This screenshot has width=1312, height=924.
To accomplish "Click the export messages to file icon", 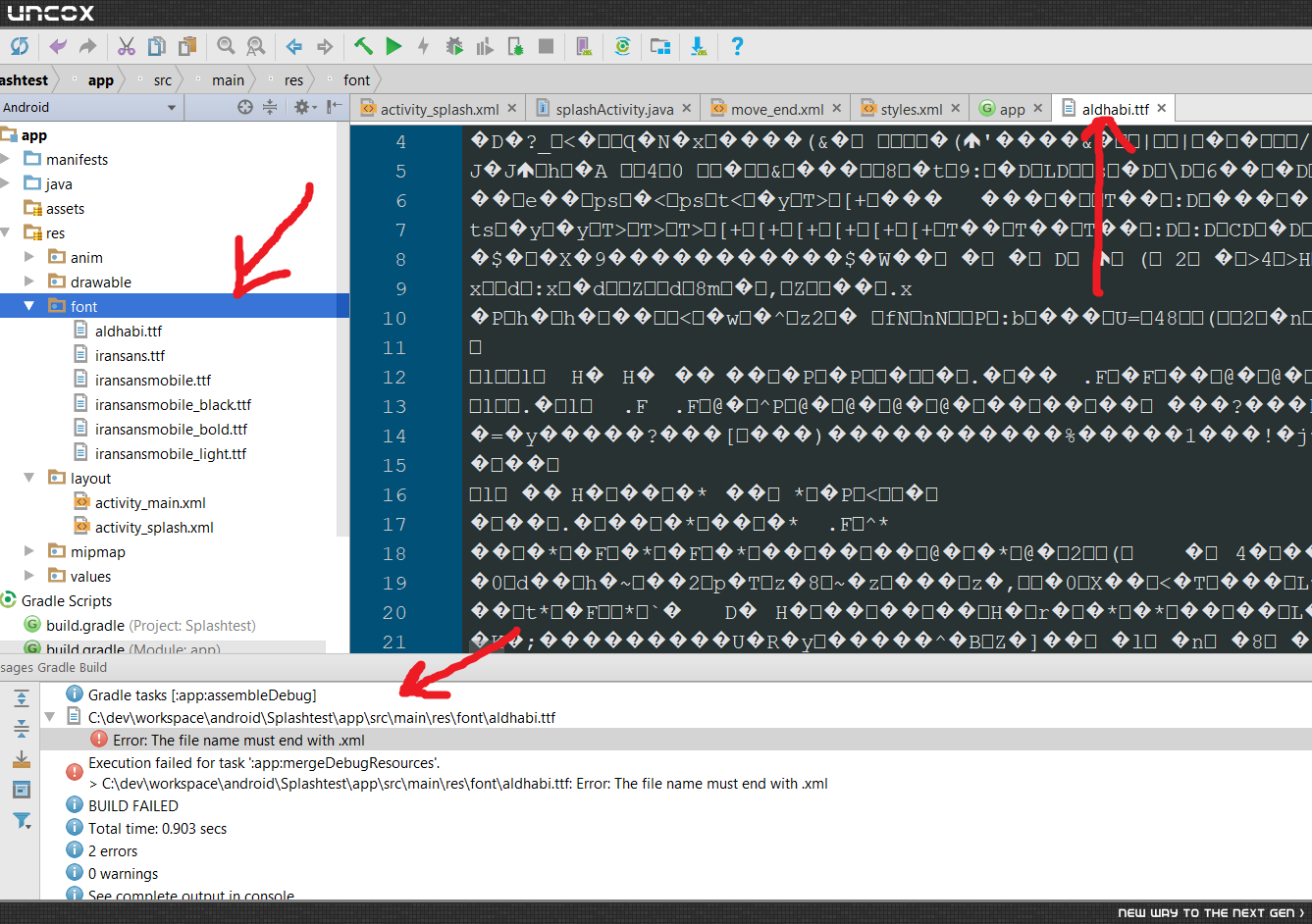I will [22, 759].
